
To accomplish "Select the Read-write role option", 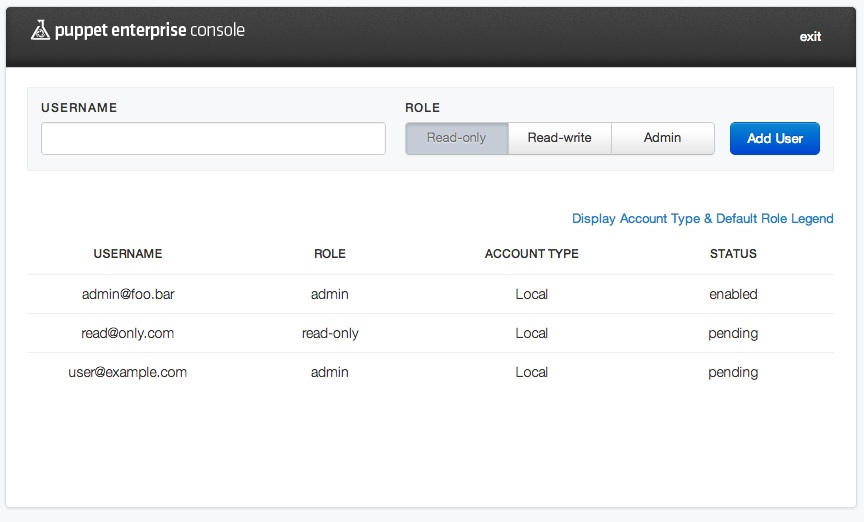I will tap(559, 138).
